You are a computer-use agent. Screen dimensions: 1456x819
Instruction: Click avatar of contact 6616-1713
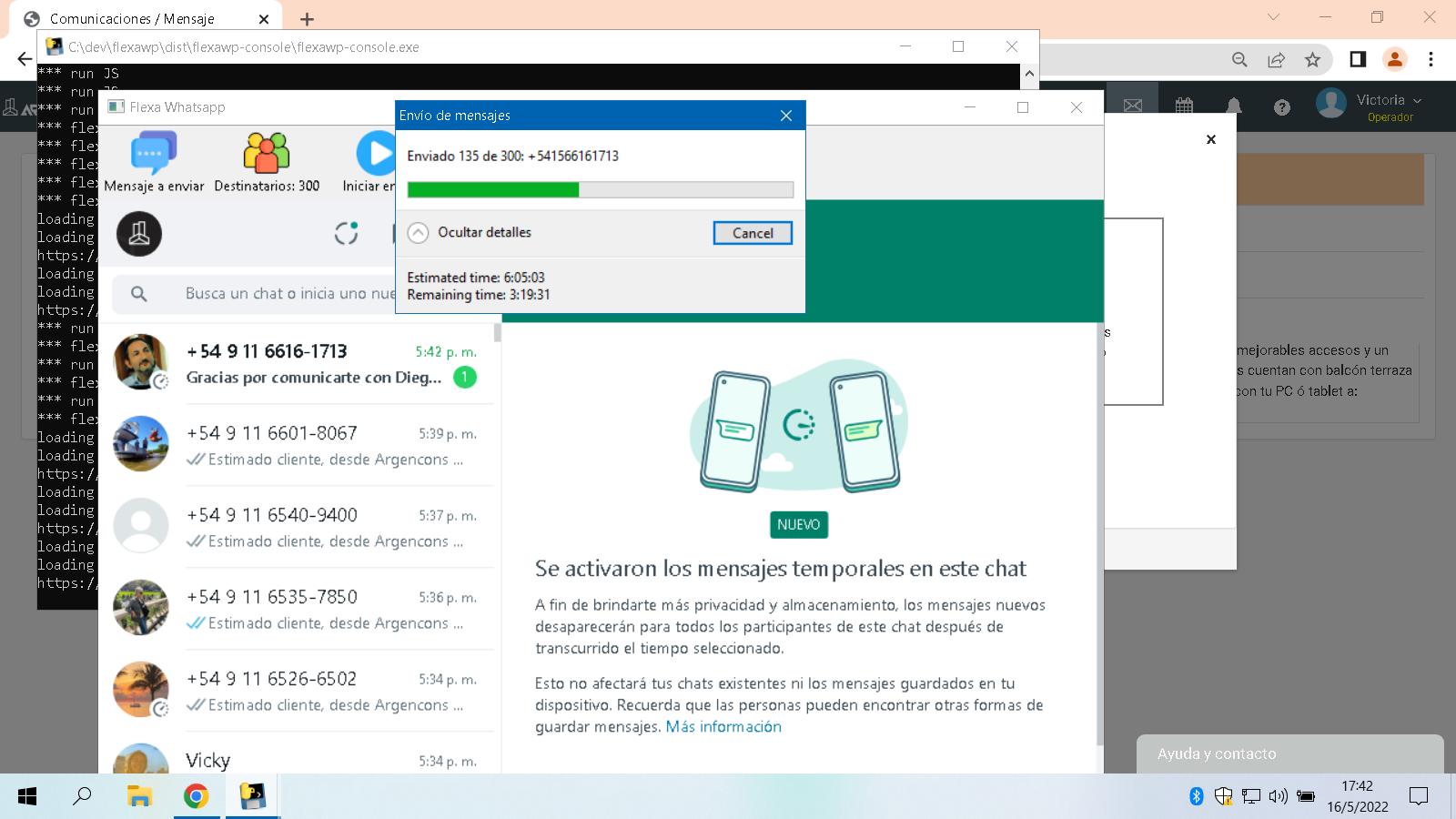click(140, 361)
